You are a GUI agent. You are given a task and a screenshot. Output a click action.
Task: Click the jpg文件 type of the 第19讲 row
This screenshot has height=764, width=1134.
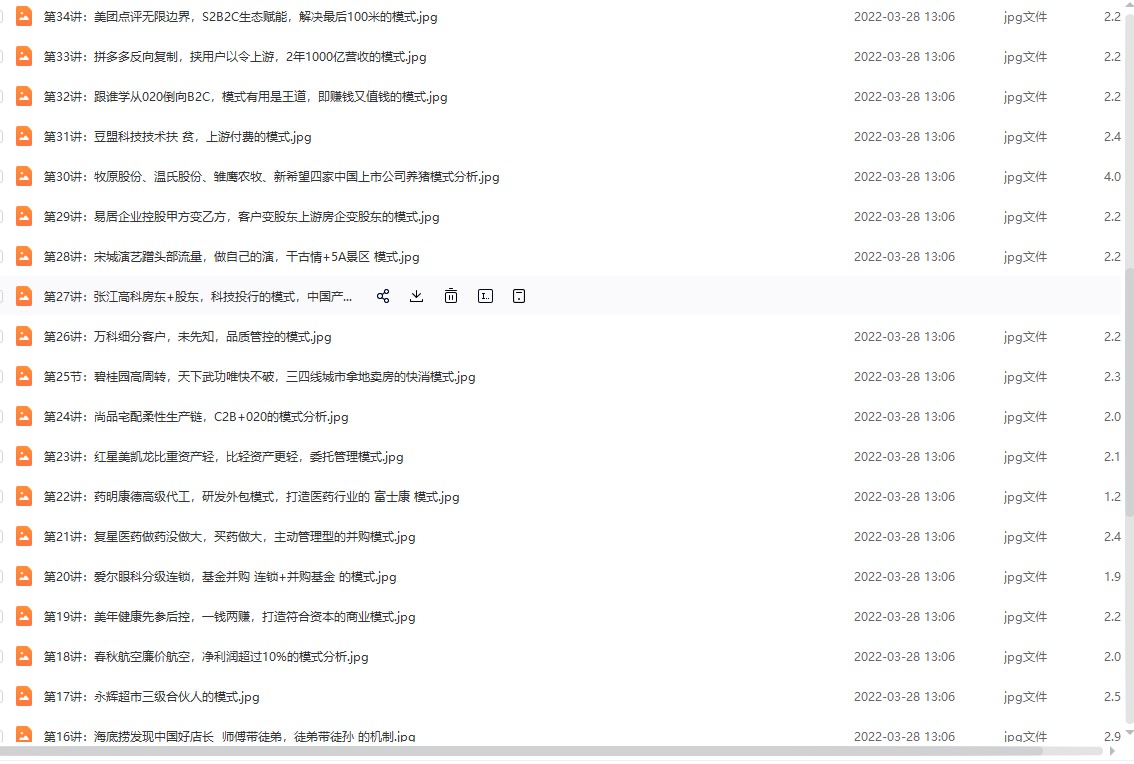pos(1025,617)
